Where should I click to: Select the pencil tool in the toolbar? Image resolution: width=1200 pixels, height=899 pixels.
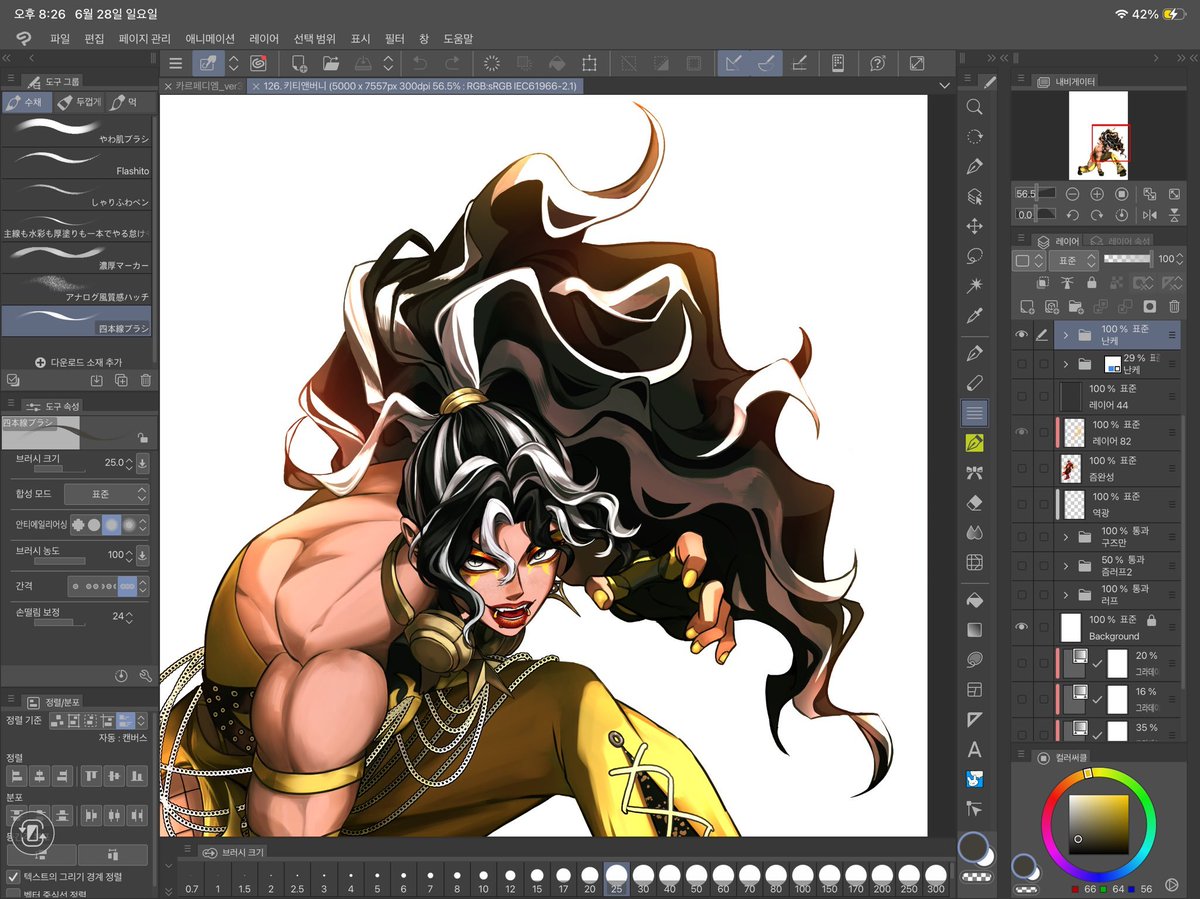[974, 382]
